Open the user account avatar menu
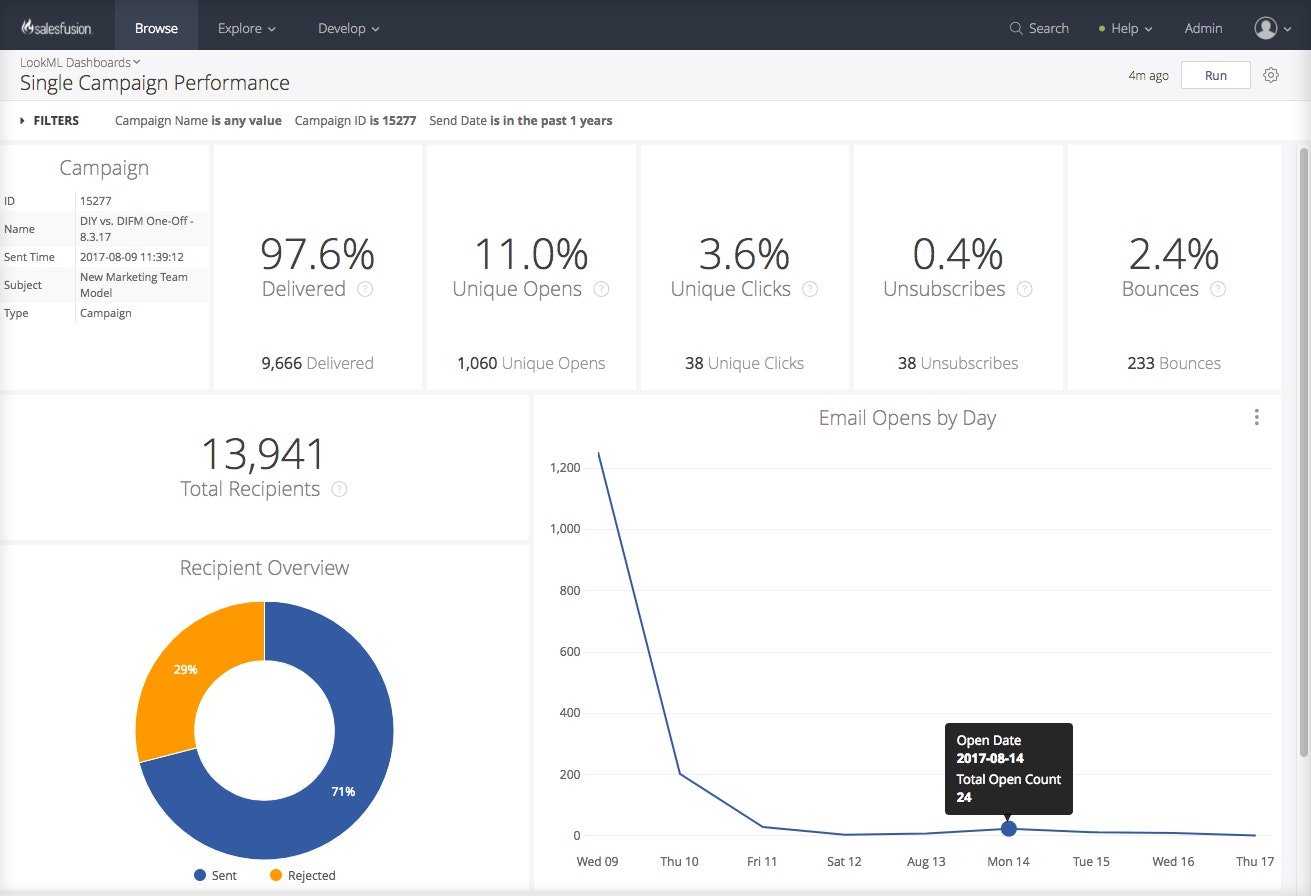Image resolution: width=1311 pixels, height=896 pixels. (x=1272, y=28)
